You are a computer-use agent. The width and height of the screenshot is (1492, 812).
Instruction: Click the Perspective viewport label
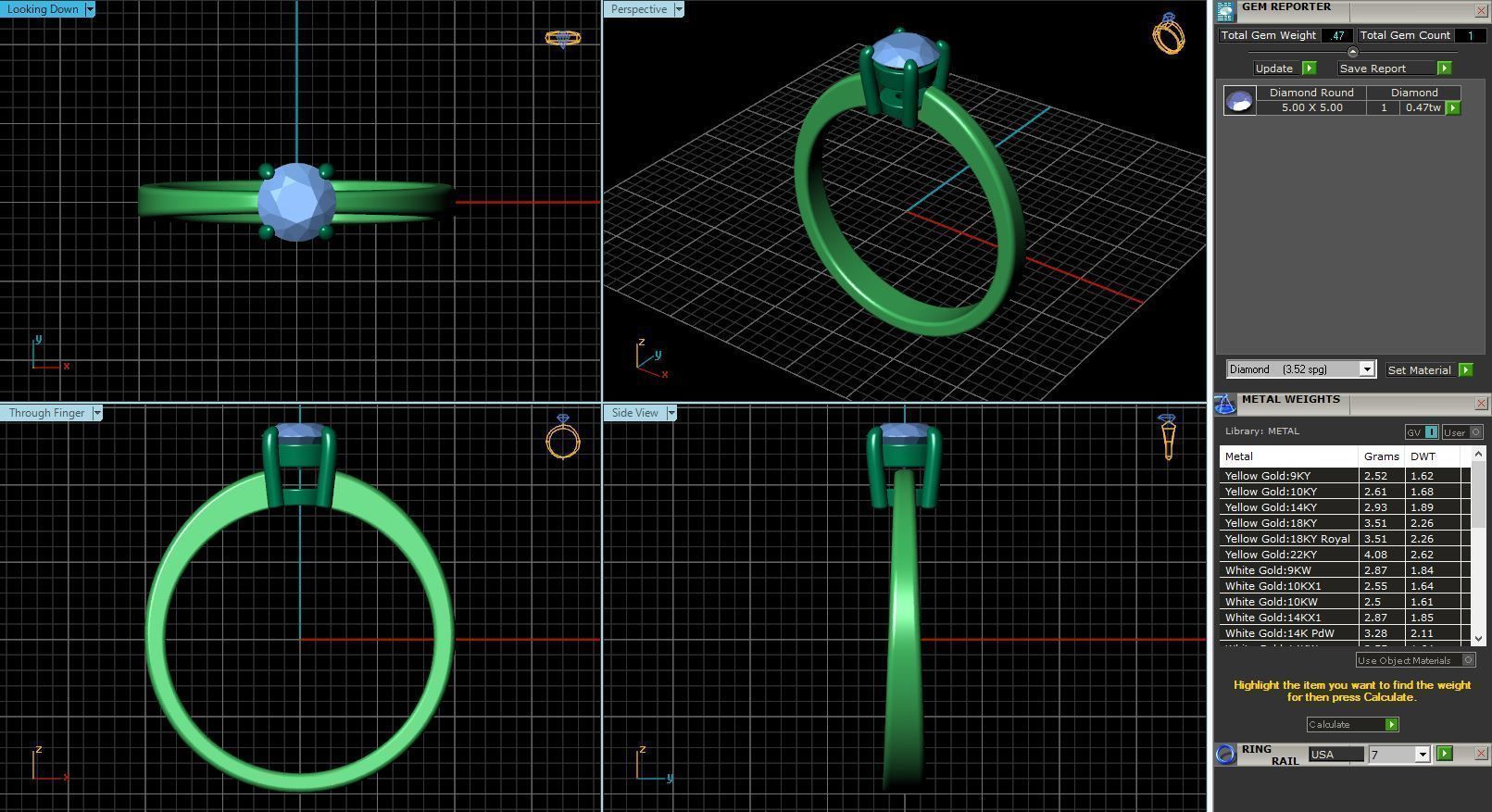638,9
